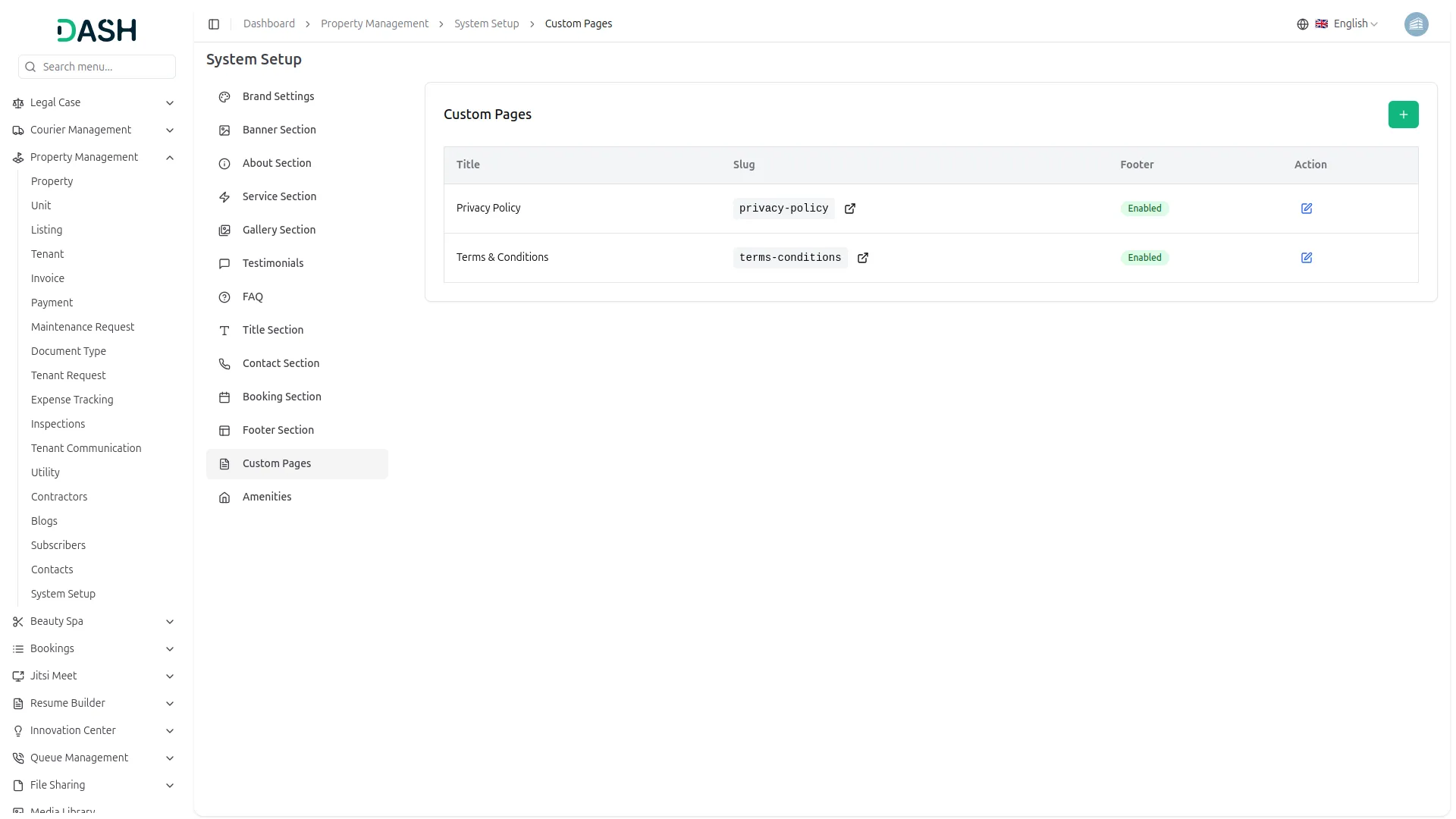
Task: Edit the Terms & Conditions page
Action: pyautogui.click(x=1306, y=258)
